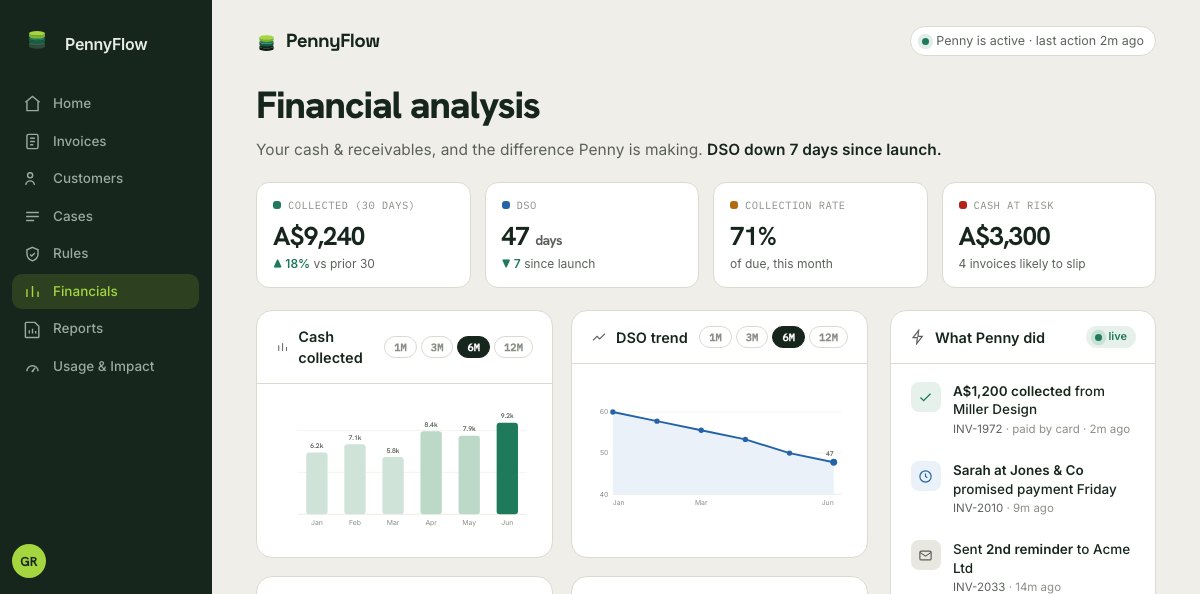This screenshot has width=1200, height=594.
Task: Click the Cases lines icon
Action: [x=33, y=216]
